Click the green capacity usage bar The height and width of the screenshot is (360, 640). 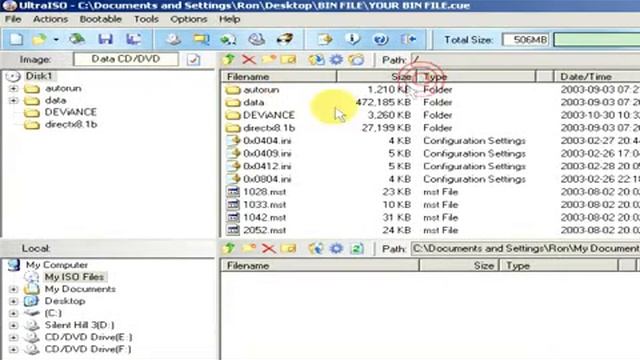click(x=597, y=40)
